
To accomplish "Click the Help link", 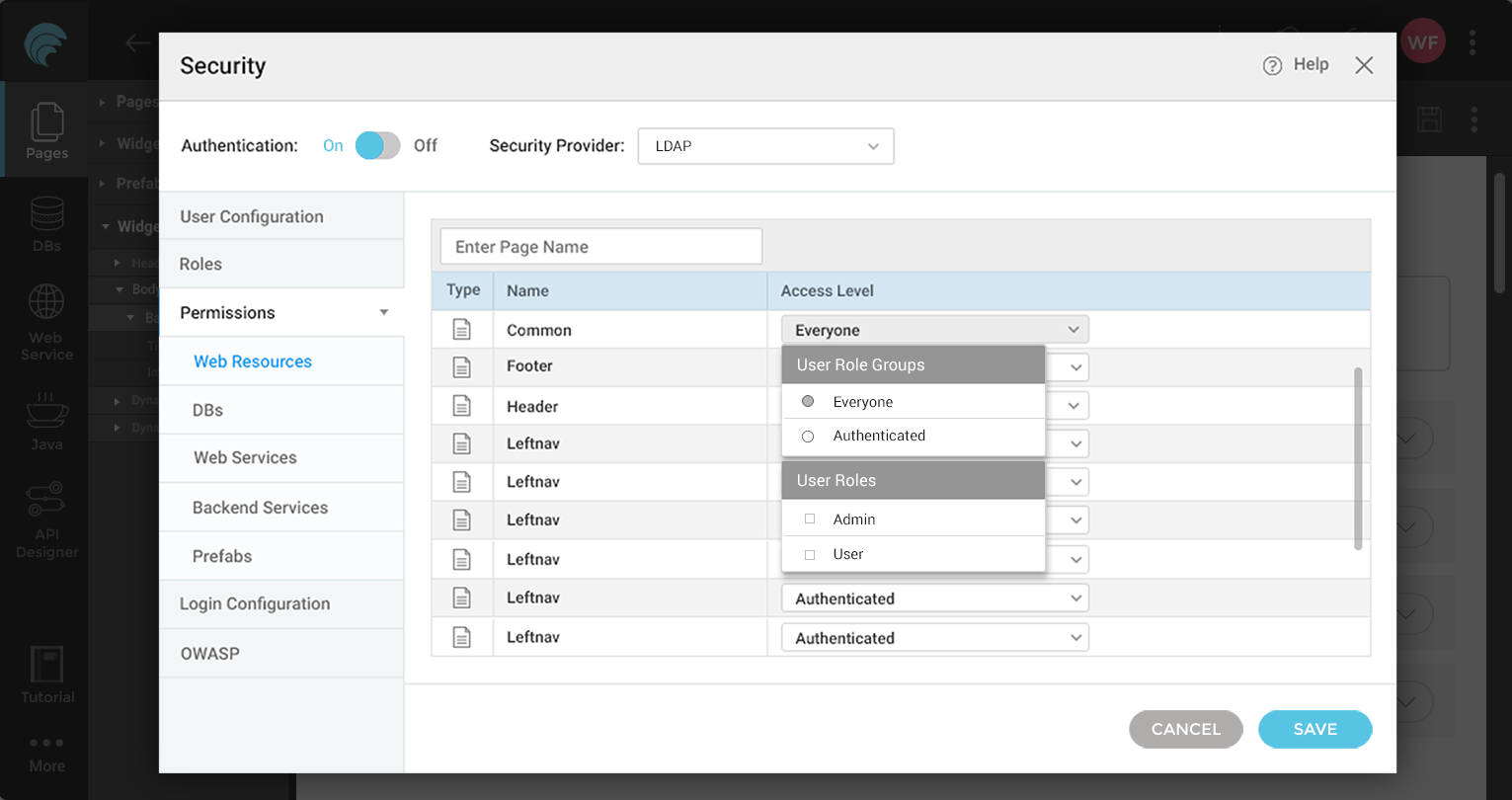I will [x=1311, y=64].
